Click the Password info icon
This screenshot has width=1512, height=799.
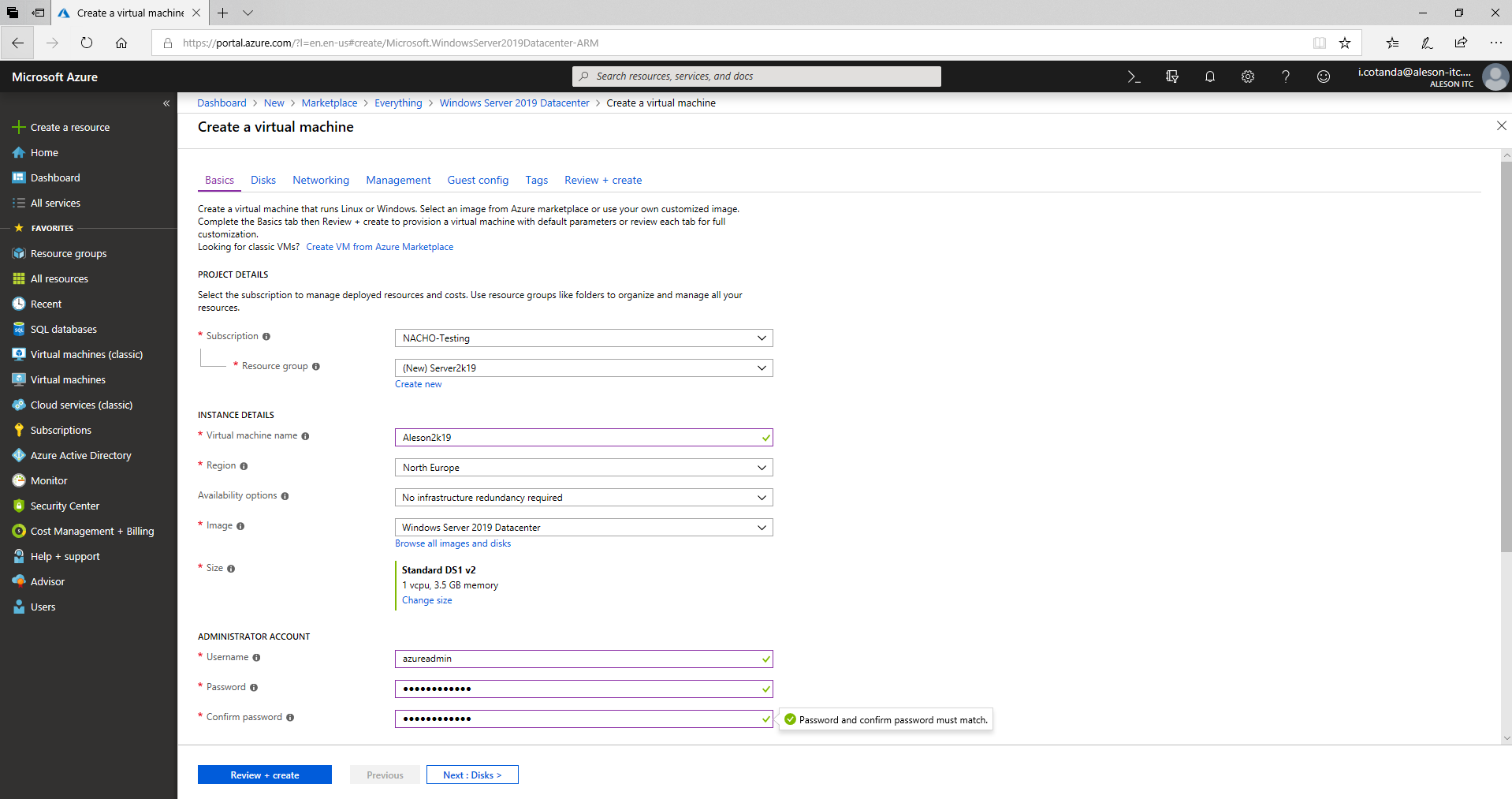[254, 688]
